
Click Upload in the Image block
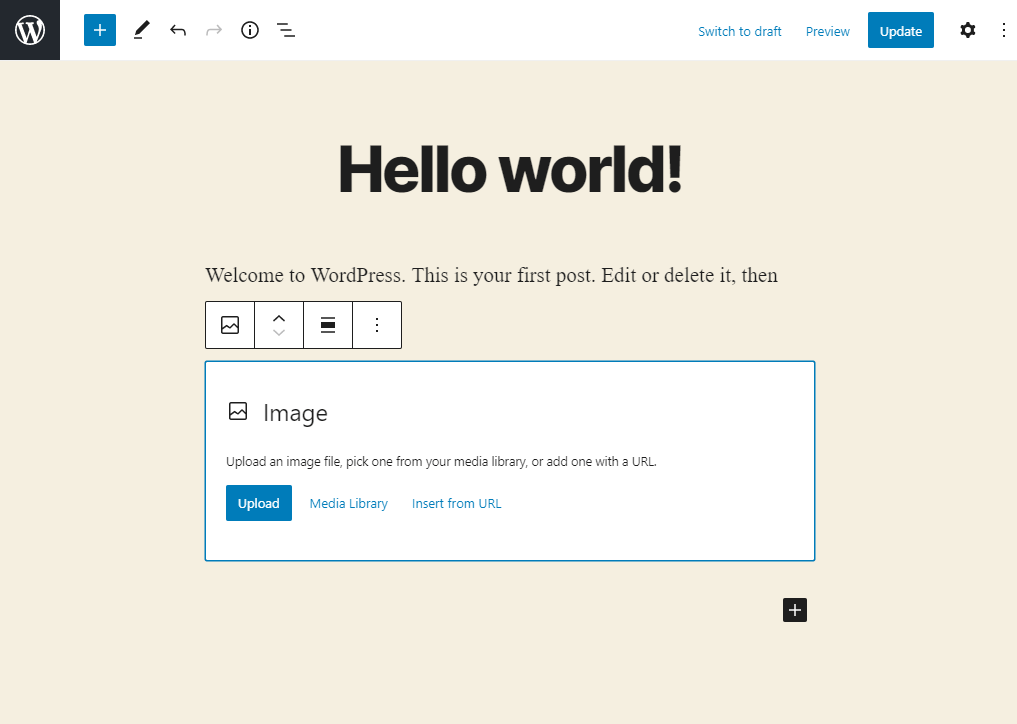(x=258, y=503)
